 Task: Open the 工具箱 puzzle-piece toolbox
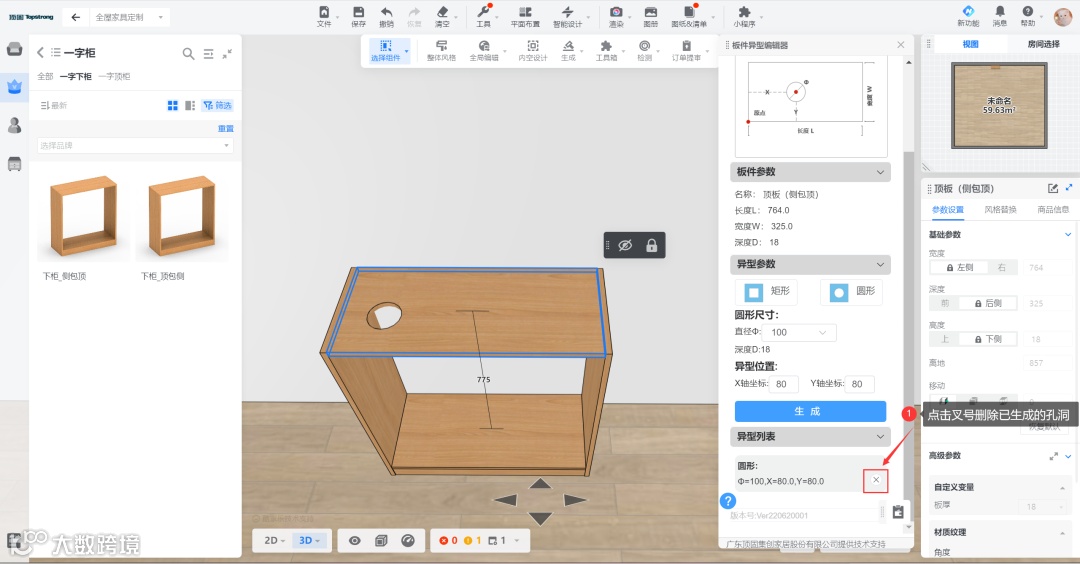tap(606, 46)
